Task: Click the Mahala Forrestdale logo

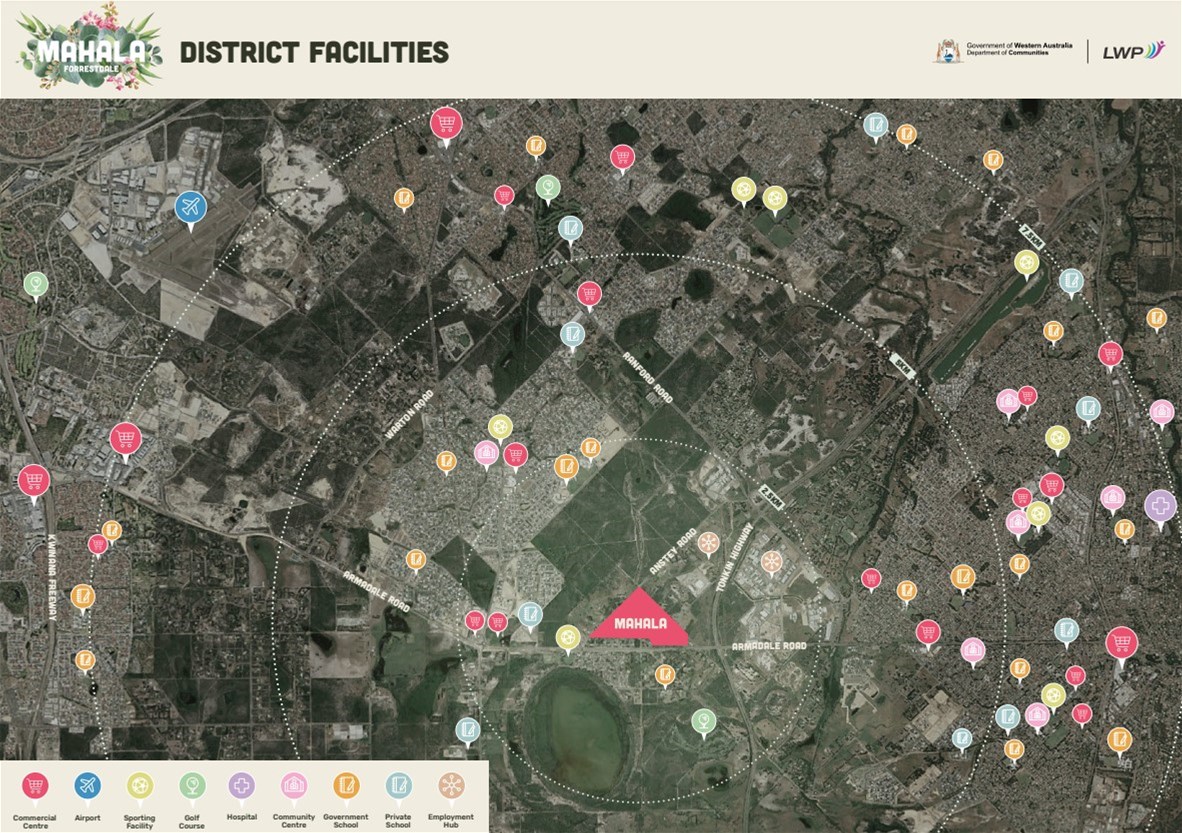Action: [90, 48]
